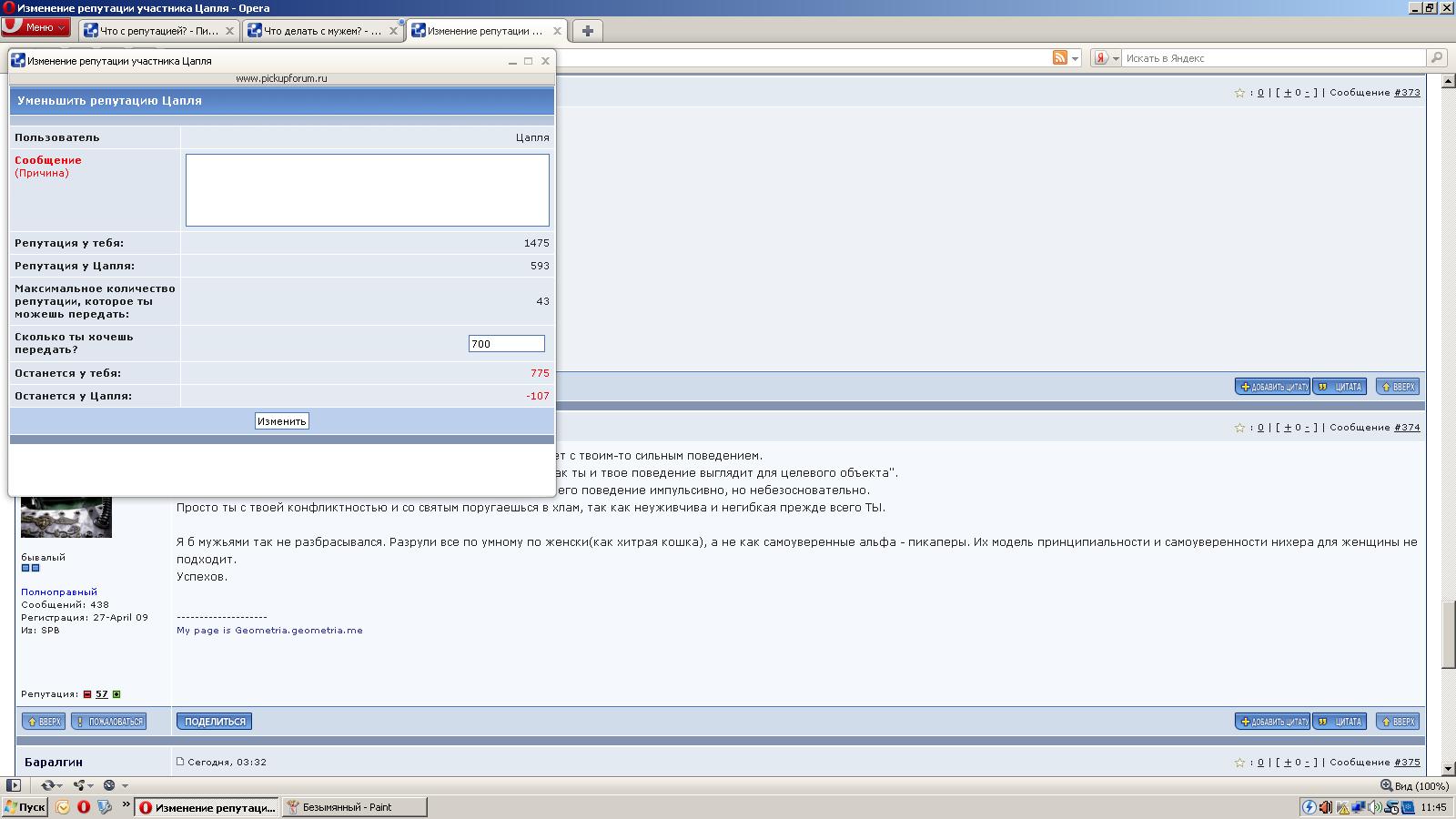1456x819 pixels.
Task: Click into the Сообщение (Причина) text area
Action: pos(367,189)
